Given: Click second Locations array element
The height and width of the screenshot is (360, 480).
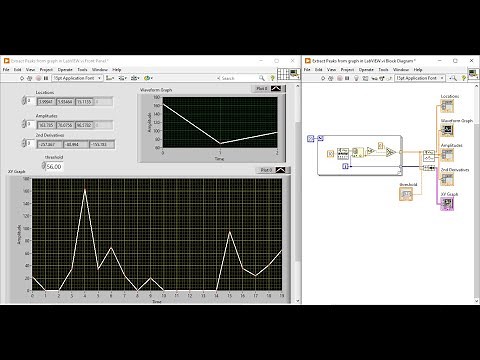Looking at the screenshot, I should 65,102.
